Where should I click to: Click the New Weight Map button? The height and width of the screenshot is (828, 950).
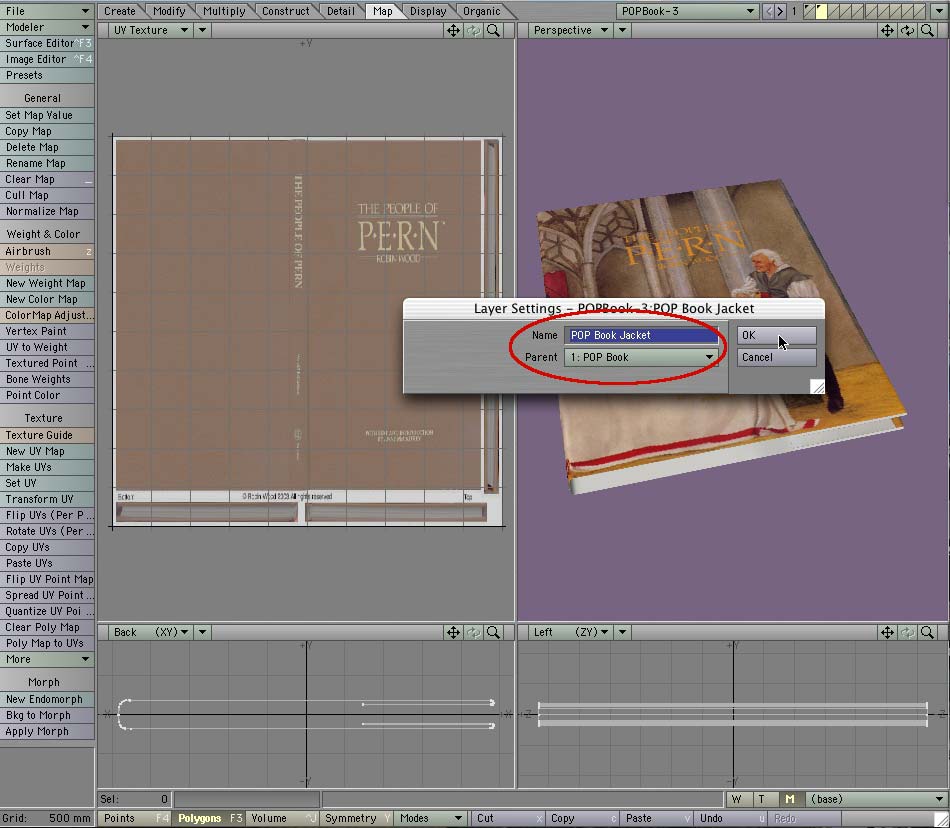pyautogui.click(x=47, y=283)
